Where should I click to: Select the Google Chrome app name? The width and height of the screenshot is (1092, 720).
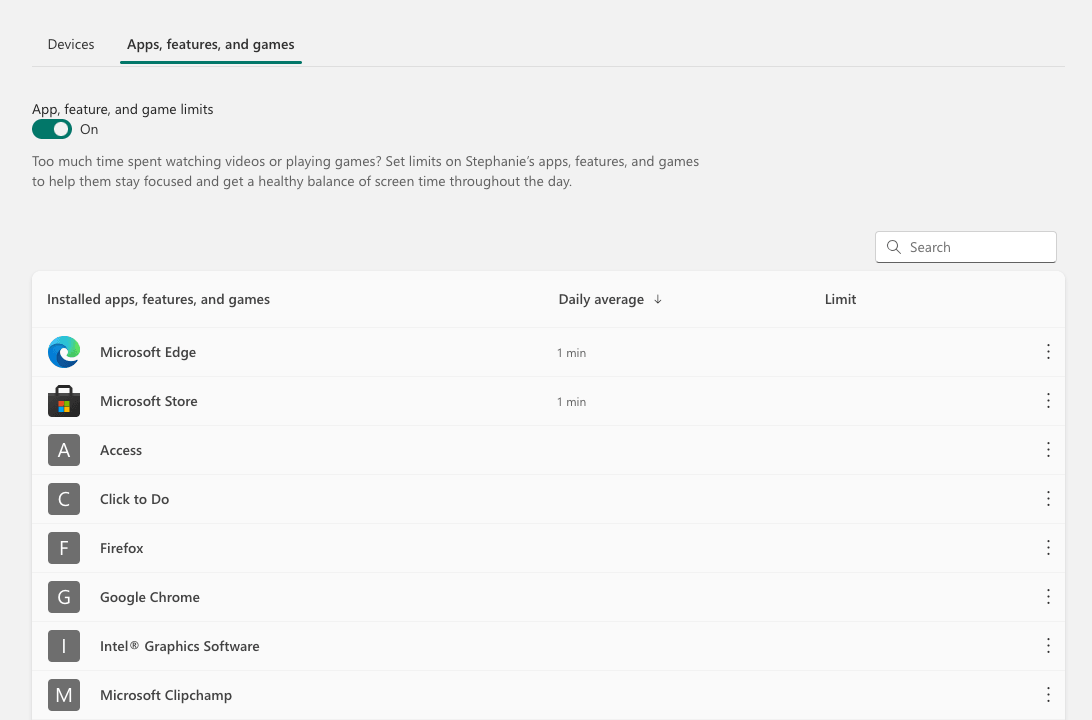(150, 597)
